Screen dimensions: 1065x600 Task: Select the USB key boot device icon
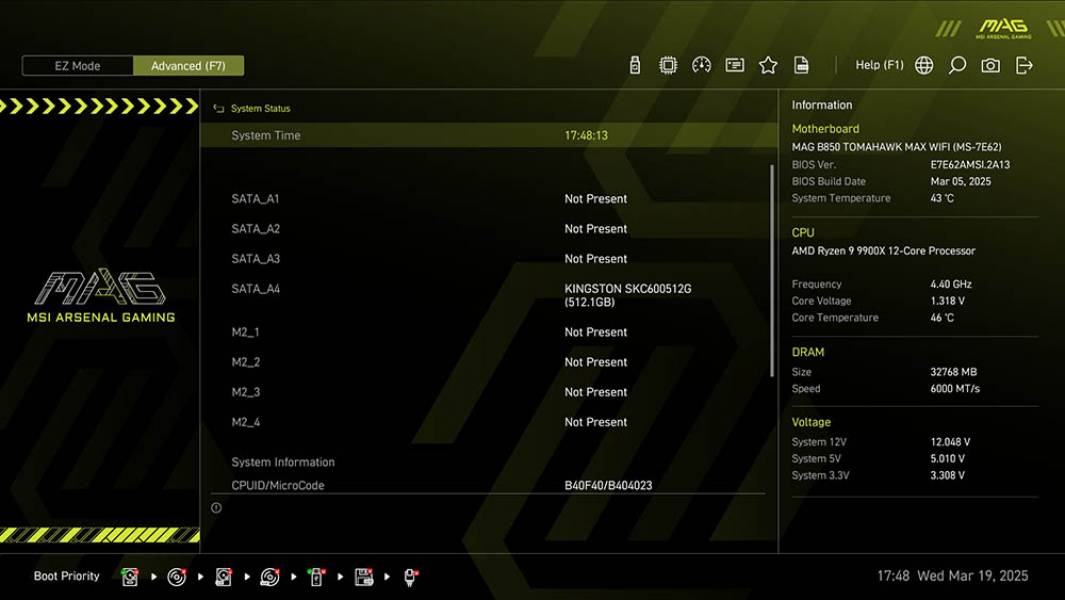coord(316,577)
